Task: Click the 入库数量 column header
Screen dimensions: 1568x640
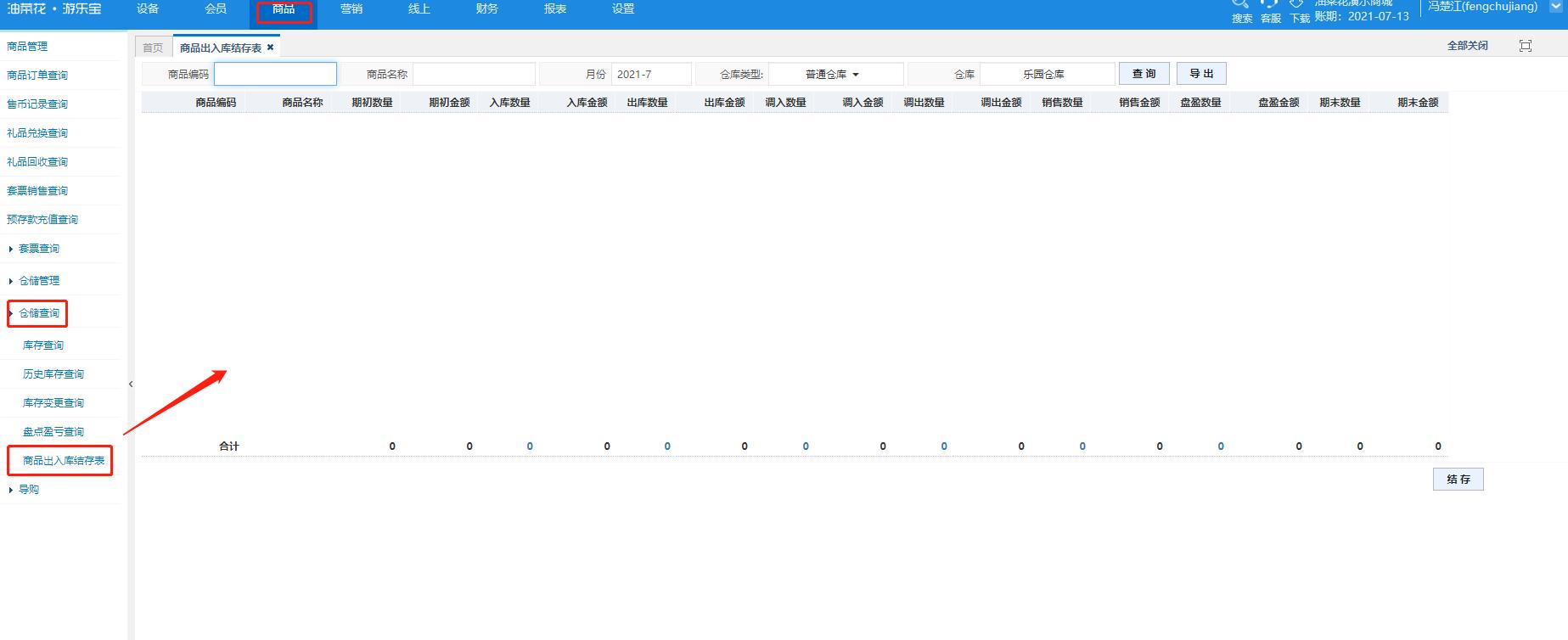Action: (x=510, y=103)
